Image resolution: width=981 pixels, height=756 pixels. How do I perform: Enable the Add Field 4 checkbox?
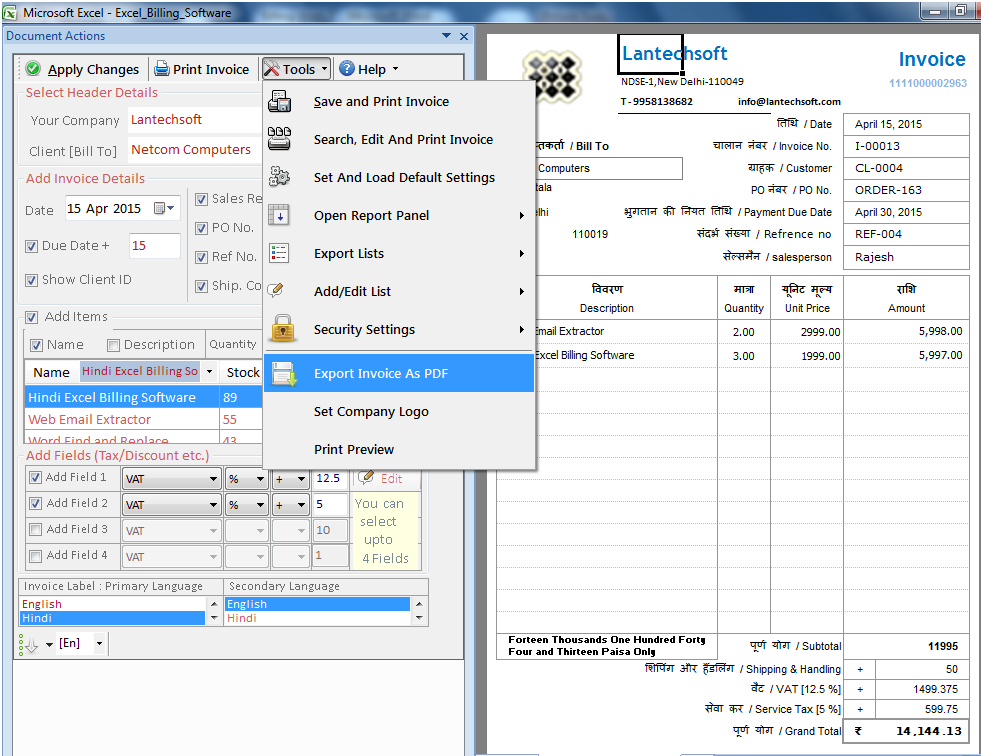pyautogui.click(x=36, y=556)
